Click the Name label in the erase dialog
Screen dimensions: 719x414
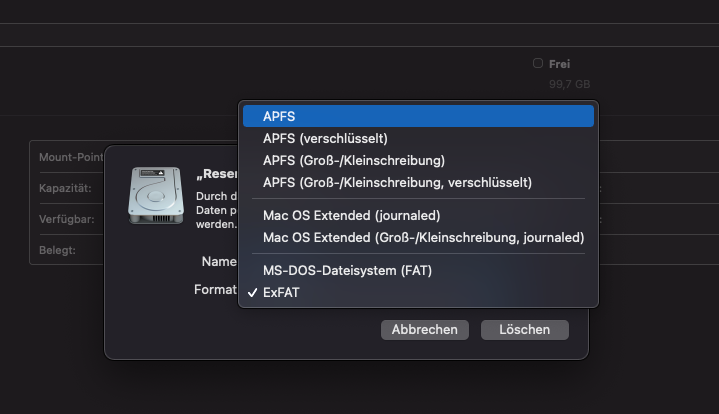218,260
